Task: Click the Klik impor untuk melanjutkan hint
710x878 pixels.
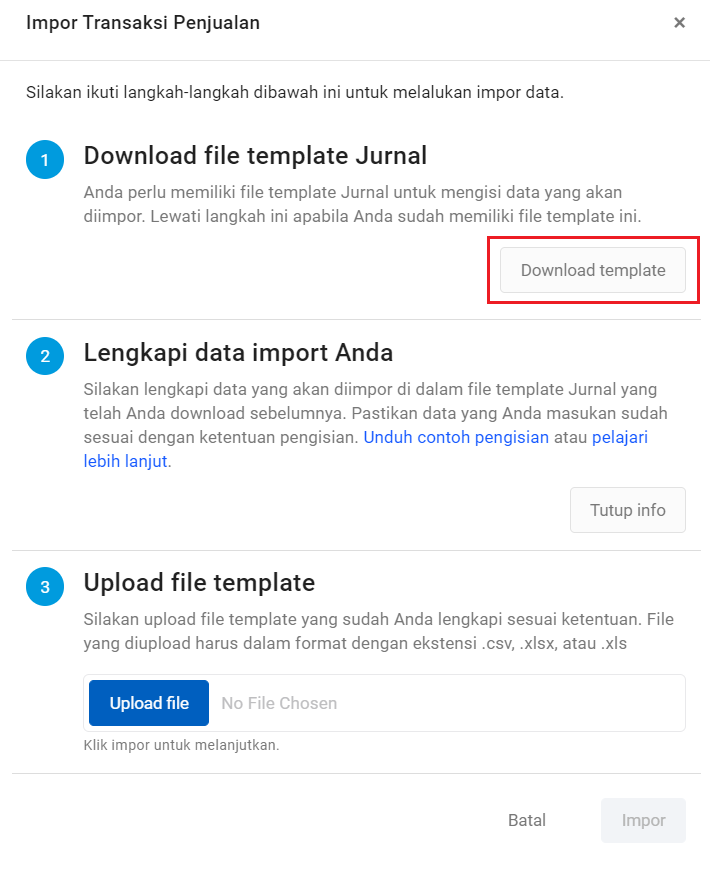Action: coord(181,745)
